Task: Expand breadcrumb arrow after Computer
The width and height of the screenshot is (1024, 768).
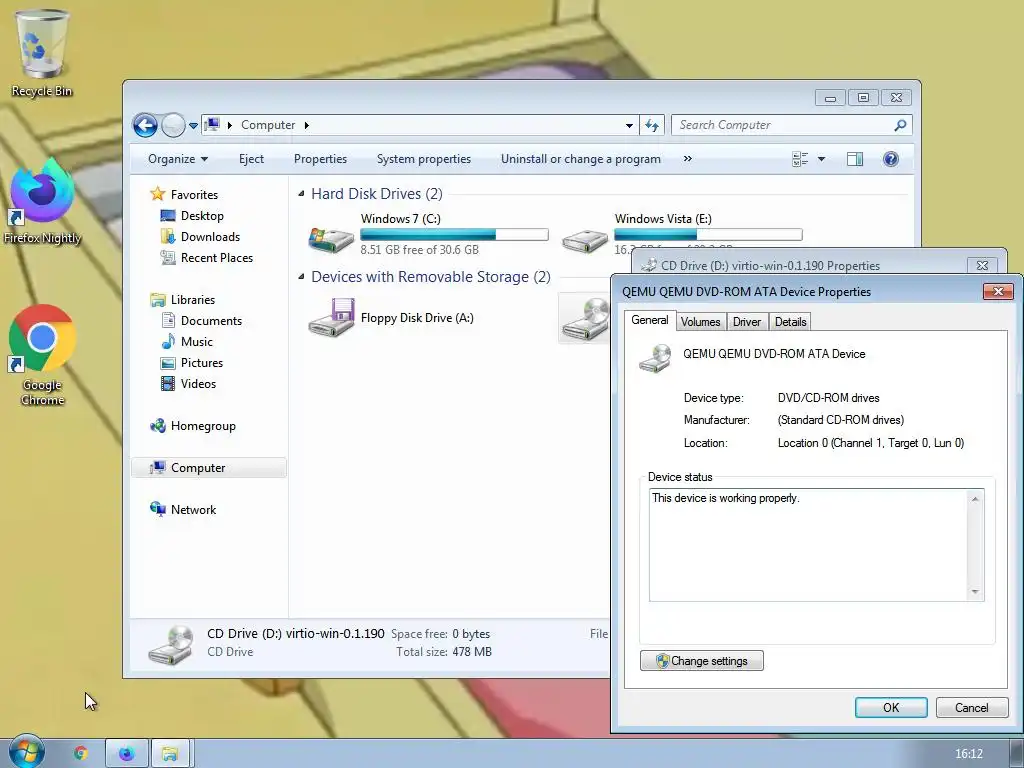Action: pyautogui.click(x=306, y=125)
